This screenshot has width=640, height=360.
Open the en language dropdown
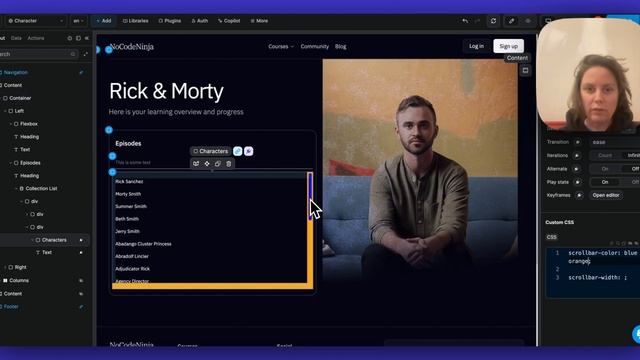coord(78,21)
